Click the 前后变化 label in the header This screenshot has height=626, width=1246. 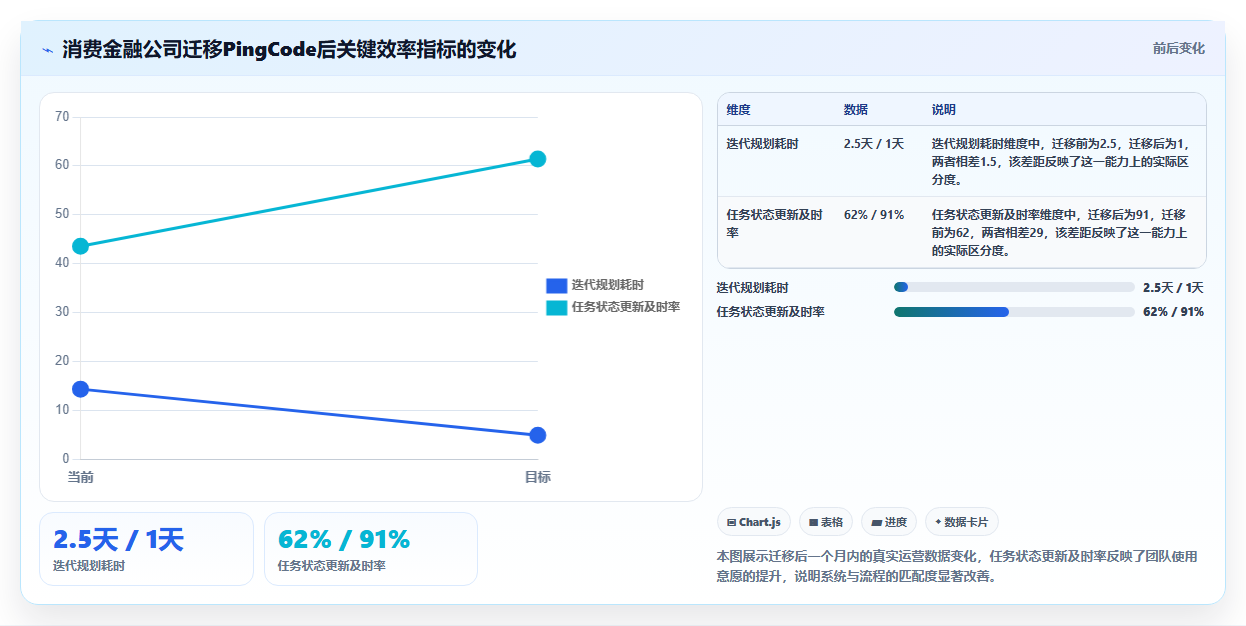(1178, 48)
